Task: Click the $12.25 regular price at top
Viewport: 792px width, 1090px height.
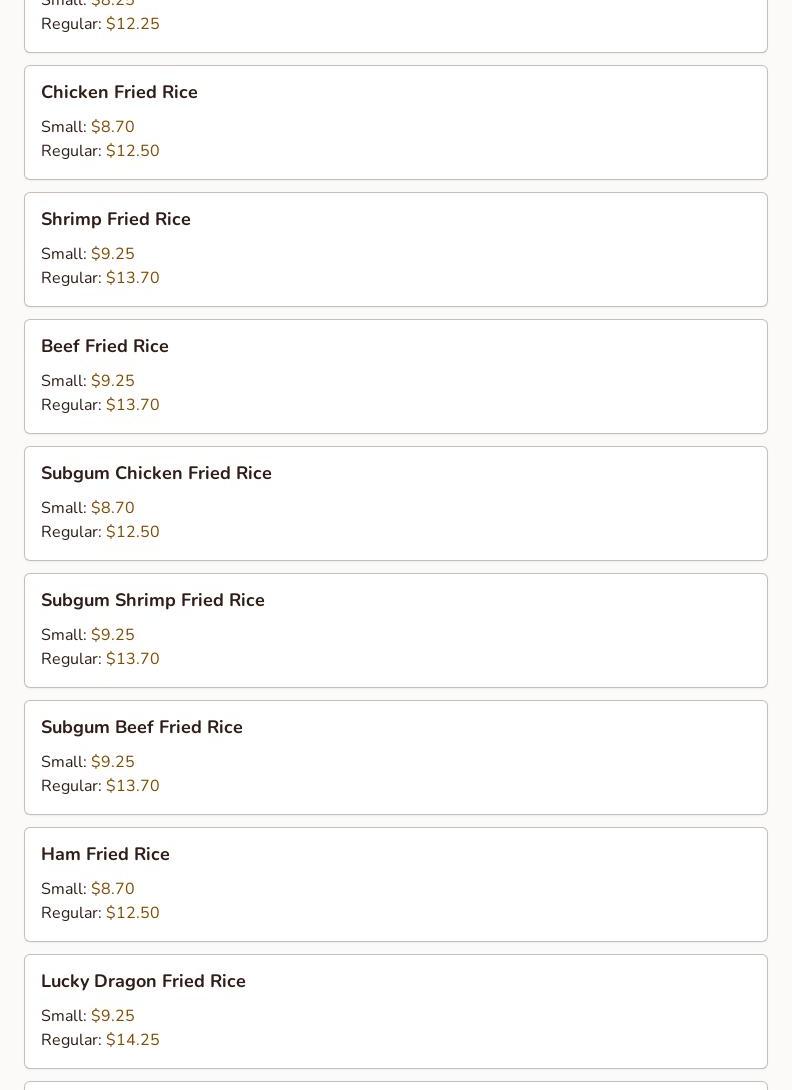Action: coord(132,24)
